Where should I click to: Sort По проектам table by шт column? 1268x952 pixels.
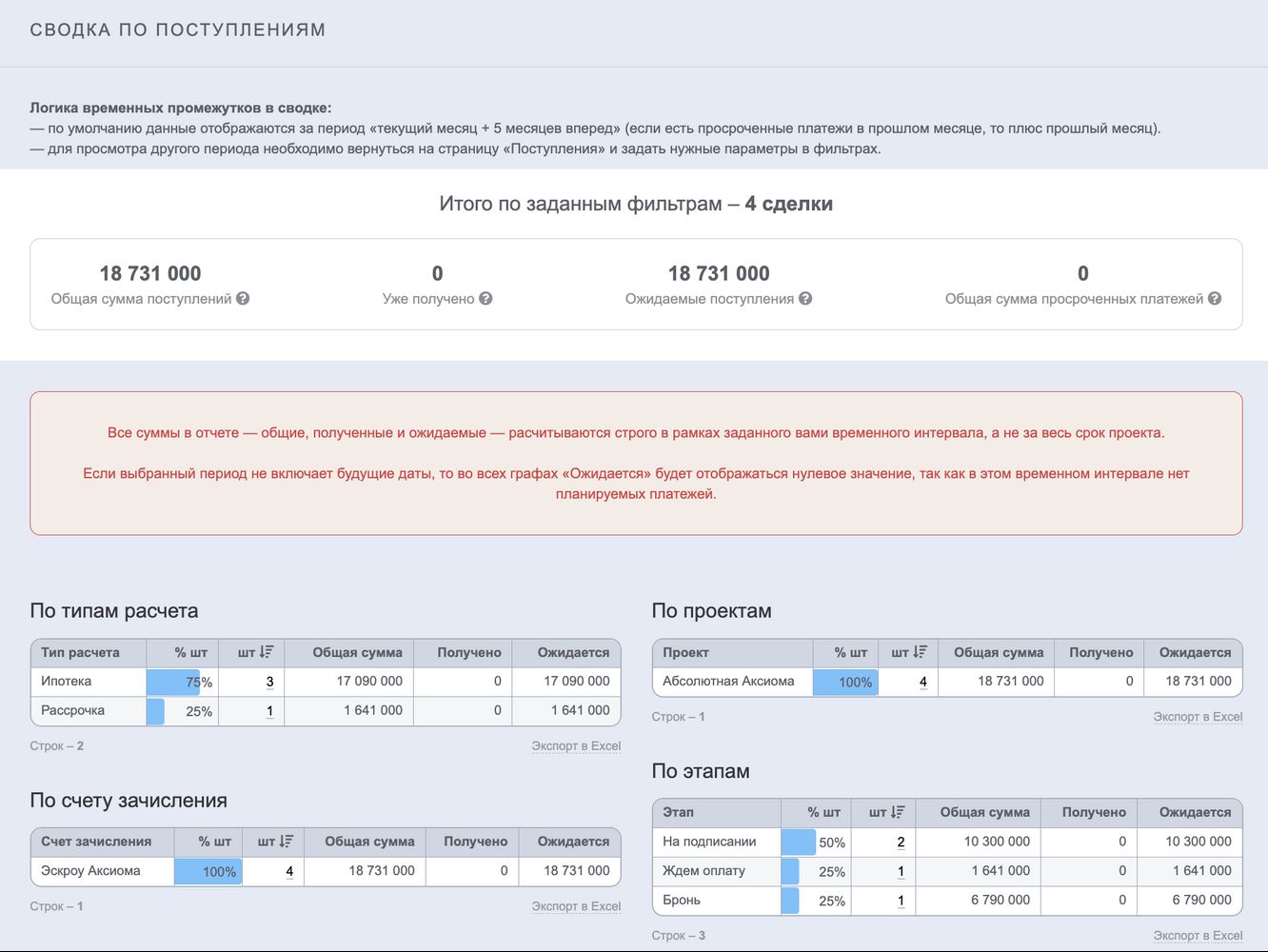tap(908, 653)
